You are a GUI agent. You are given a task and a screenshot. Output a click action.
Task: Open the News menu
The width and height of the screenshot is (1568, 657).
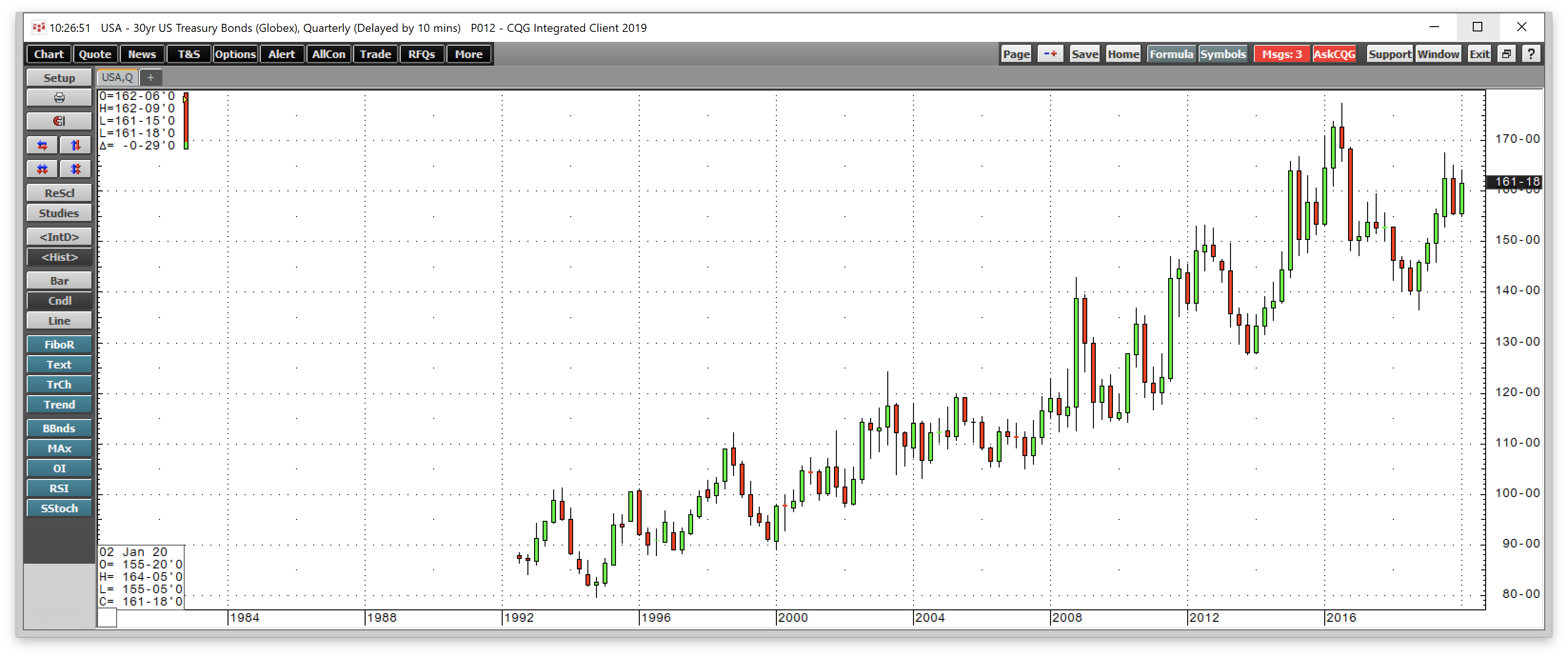coord(142,54)
